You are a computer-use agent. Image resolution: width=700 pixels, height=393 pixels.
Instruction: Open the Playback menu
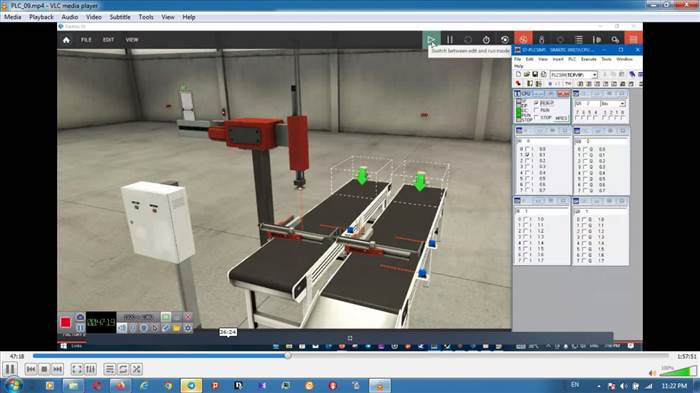[x=41, y=17]
